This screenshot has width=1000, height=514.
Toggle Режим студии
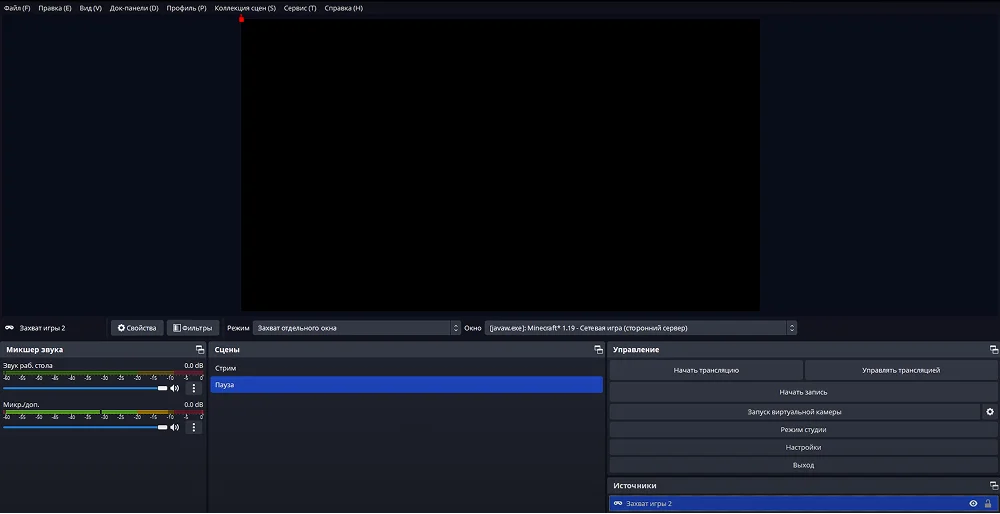pyautogui.click(x=803, y=430)
